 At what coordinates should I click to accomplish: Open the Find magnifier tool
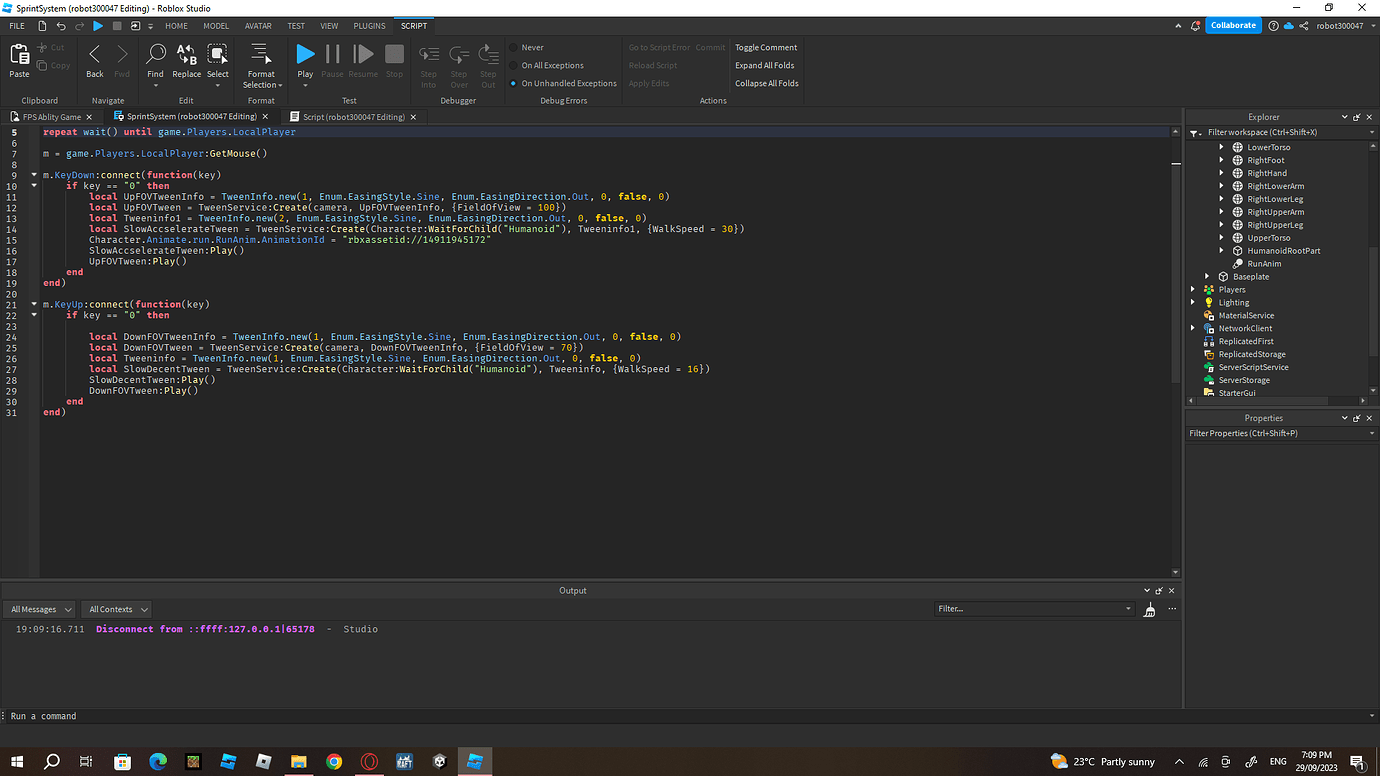point(156,55)
